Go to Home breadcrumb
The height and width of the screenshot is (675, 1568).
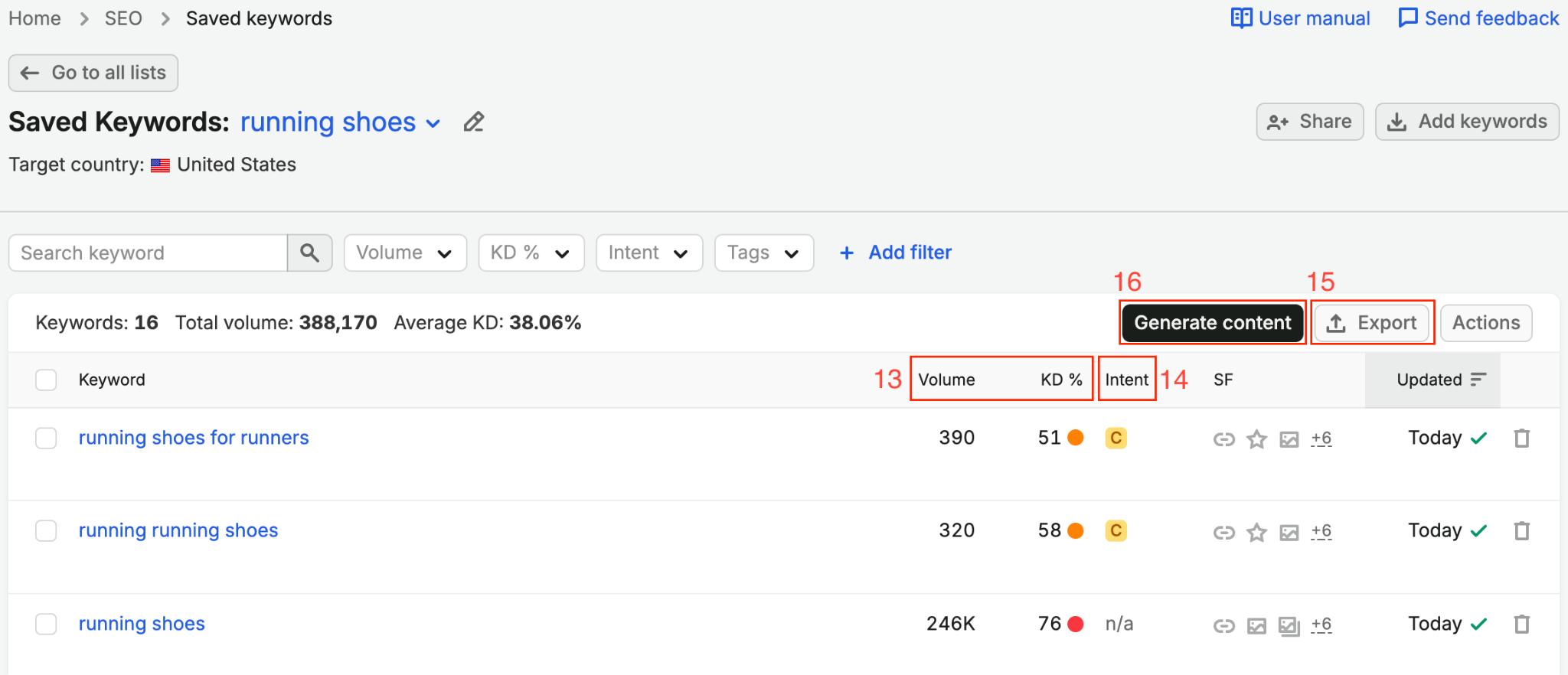point(34,18)
